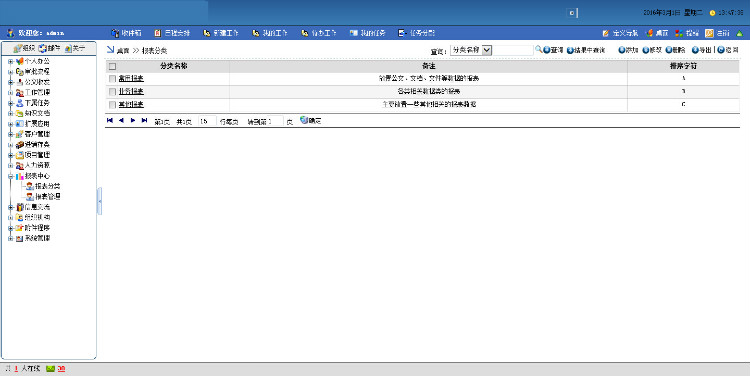
Task: Go to desktop (桌面) icon
Action: pyautogui.click(x=649, y=33)
